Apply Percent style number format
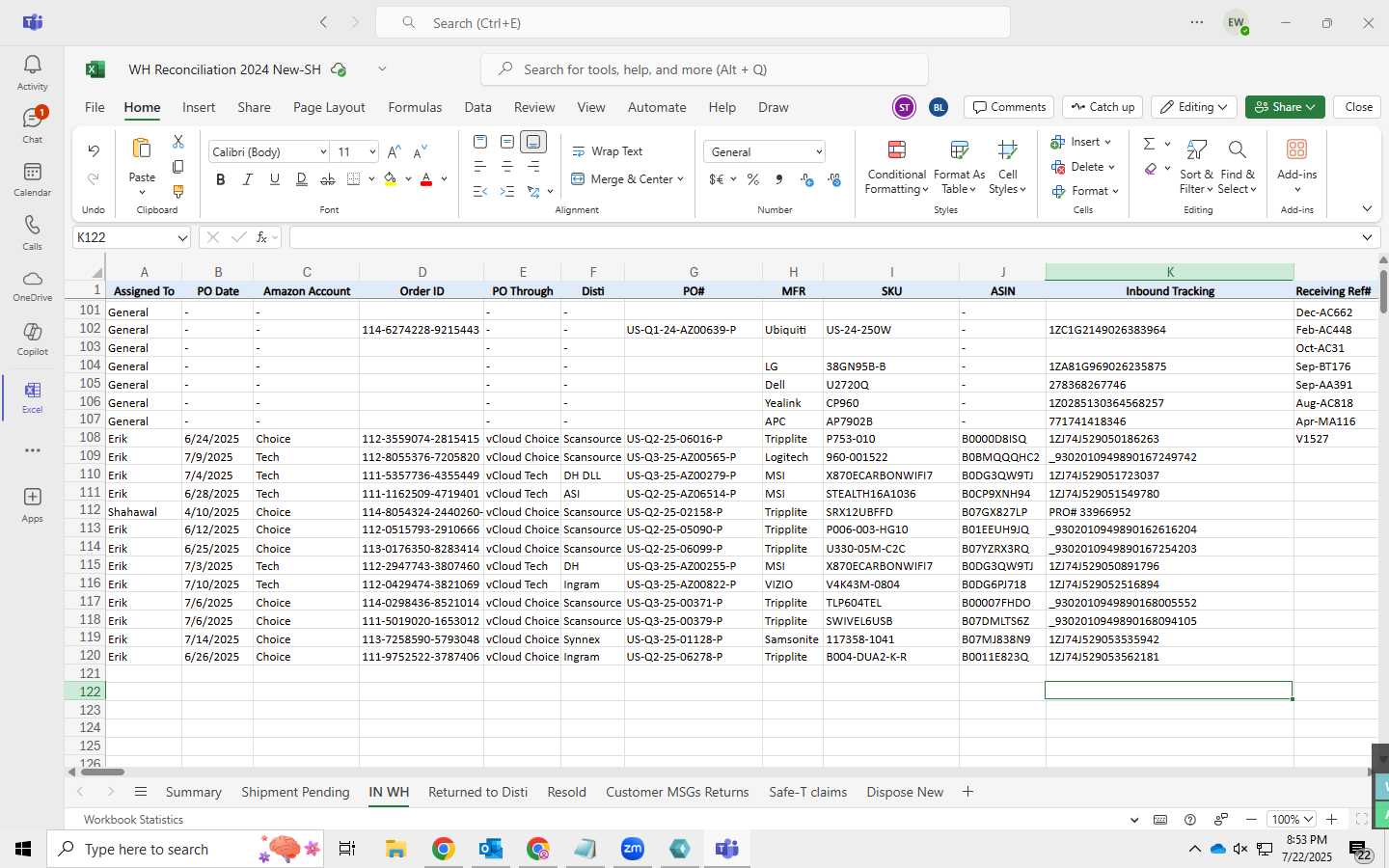1389x868 pixels. (x=753, y=179)
